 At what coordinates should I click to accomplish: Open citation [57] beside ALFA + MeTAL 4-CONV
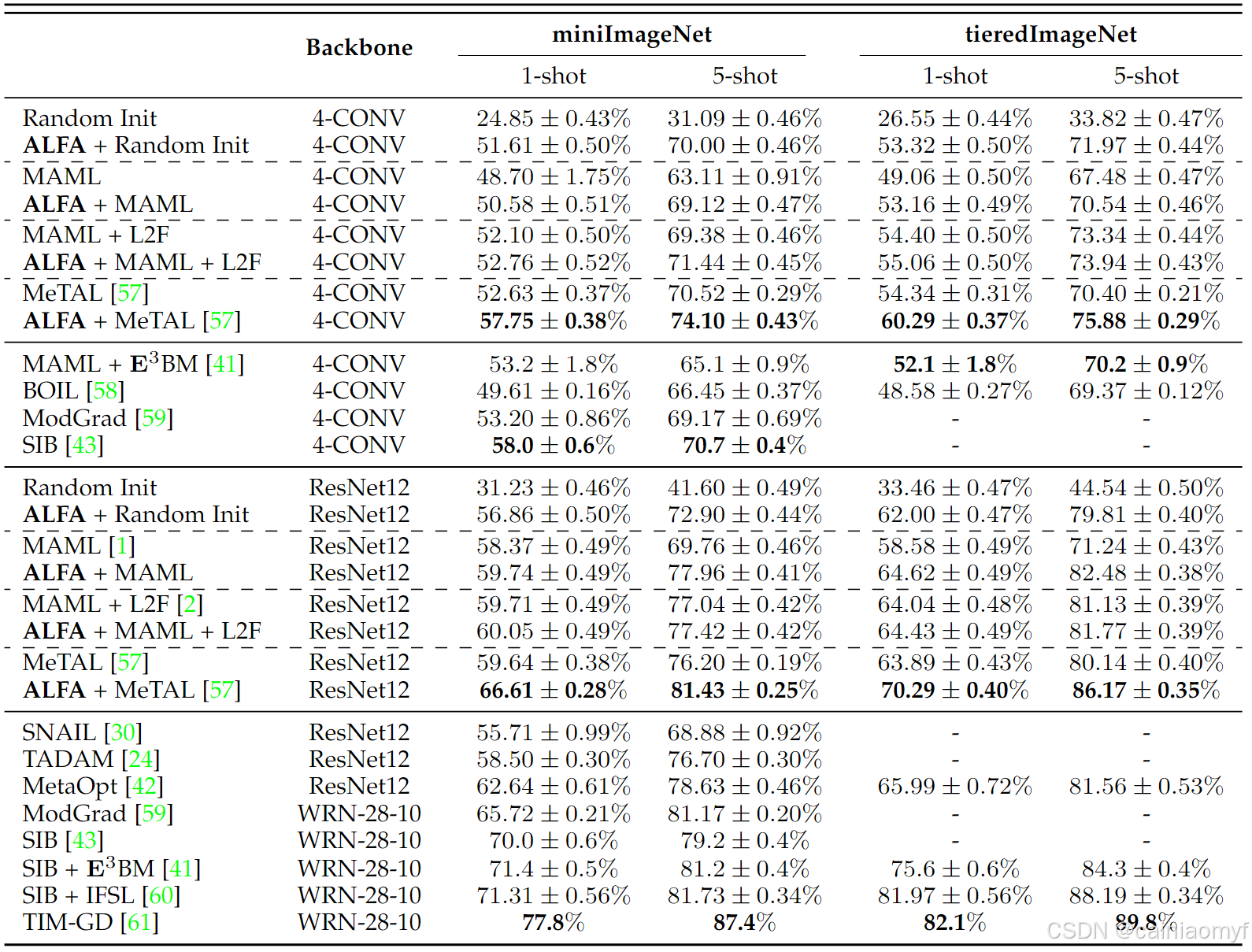pos(221,321)
